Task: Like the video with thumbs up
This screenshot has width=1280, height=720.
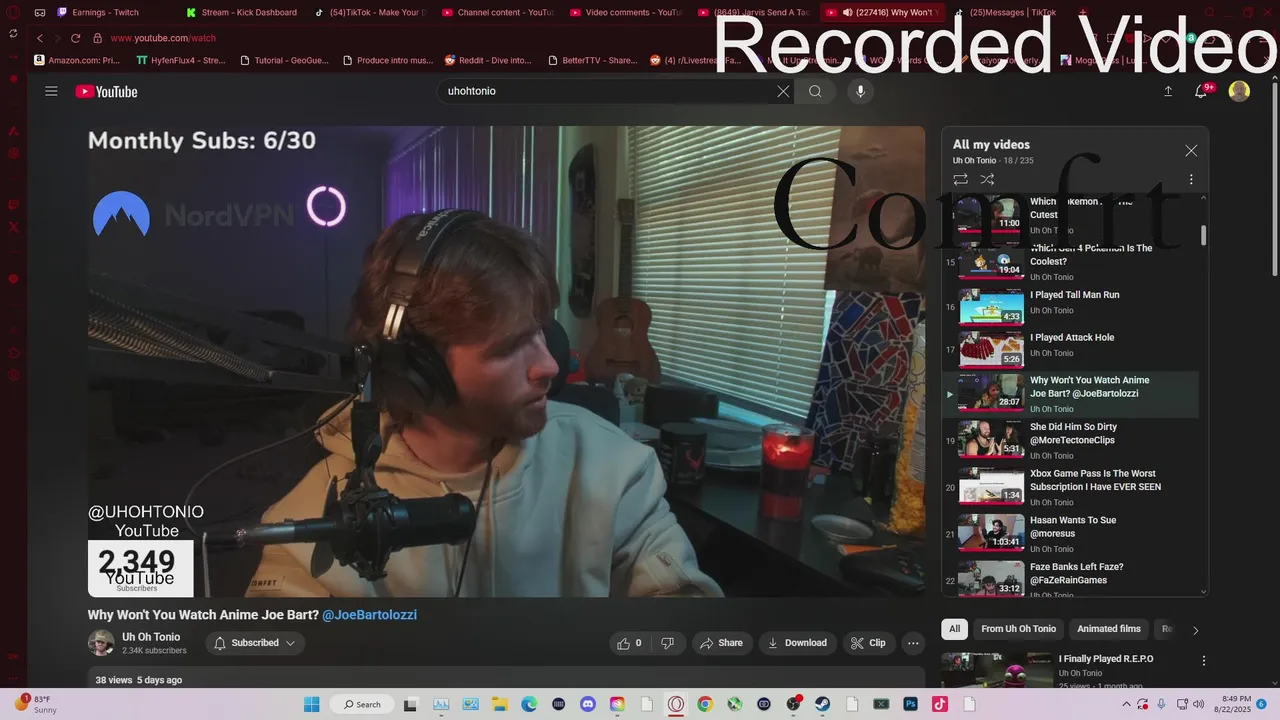Action: pyautogui.click(x=630, y=643)
